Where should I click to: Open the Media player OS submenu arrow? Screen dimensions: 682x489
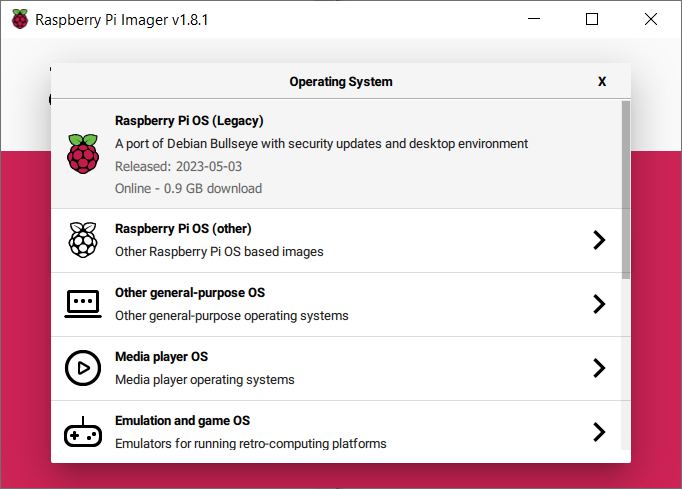pos(599,368)
